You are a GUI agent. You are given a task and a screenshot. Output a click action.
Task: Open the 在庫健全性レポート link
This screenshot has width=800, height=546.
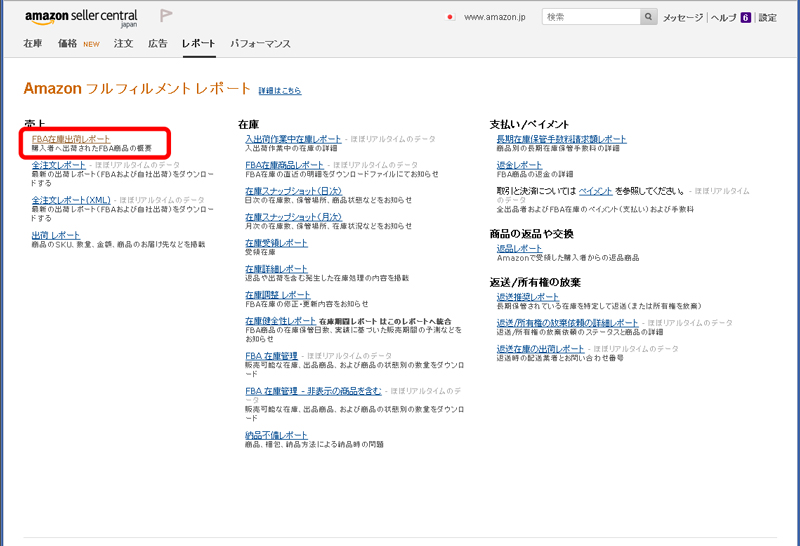pyautogui.click(x=280, y=321)
